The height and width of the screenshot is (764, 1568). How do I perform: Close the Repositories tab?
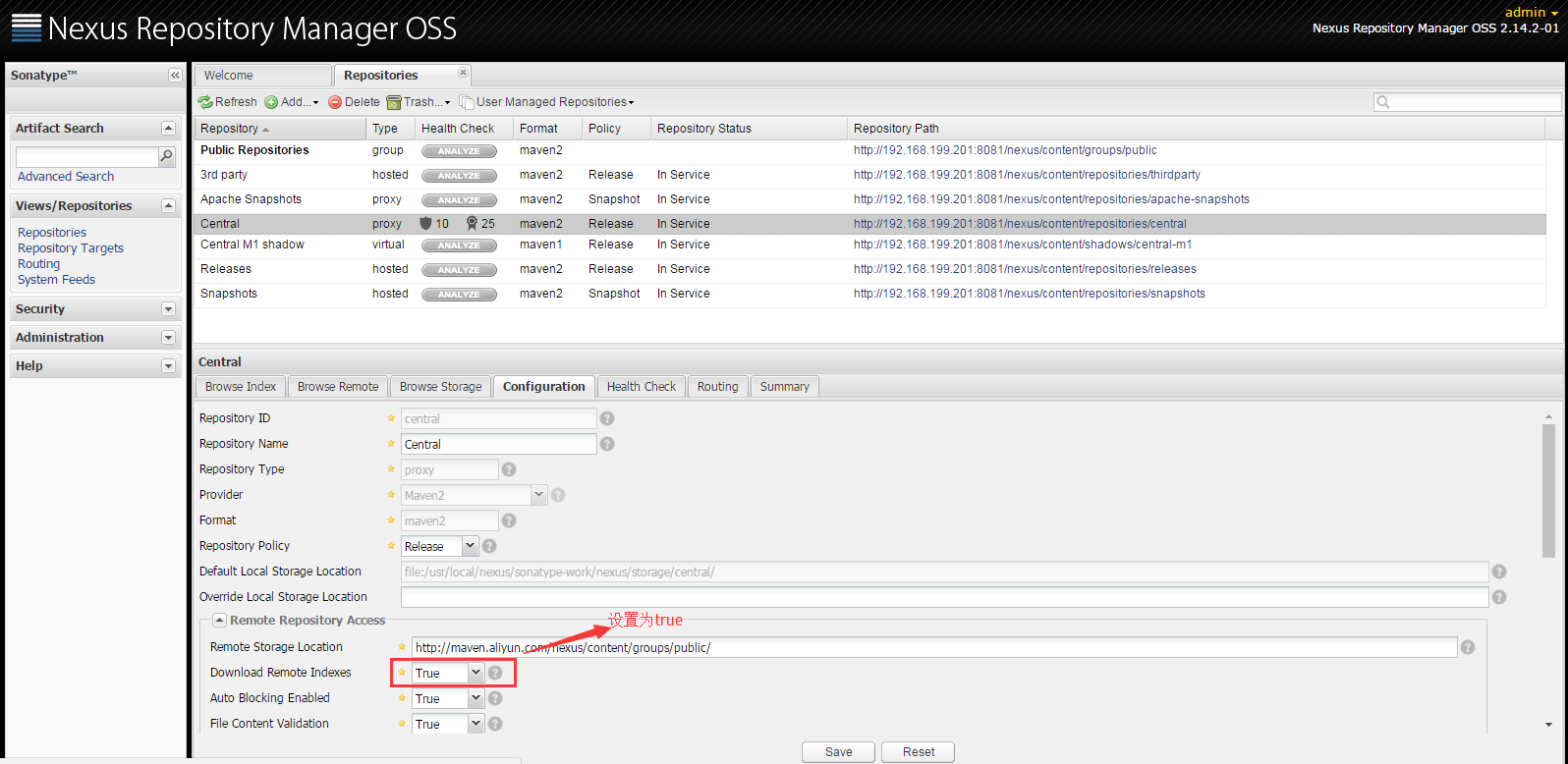pyautogui.click(x=463, y=73)
